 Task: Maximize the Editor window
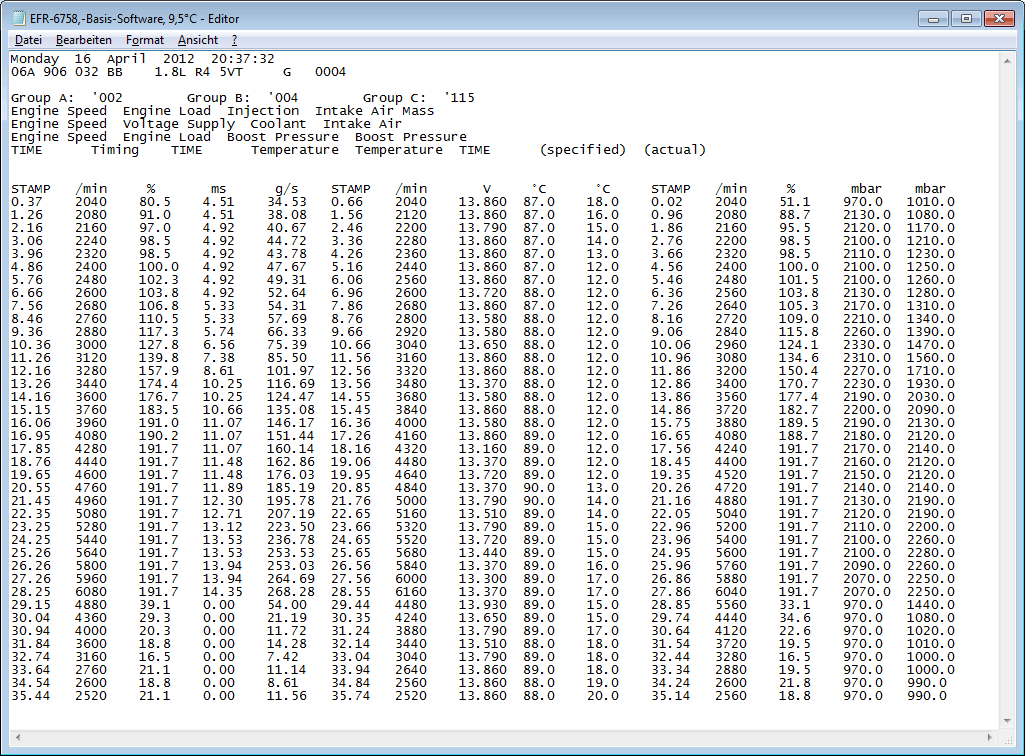click(965, 18)
